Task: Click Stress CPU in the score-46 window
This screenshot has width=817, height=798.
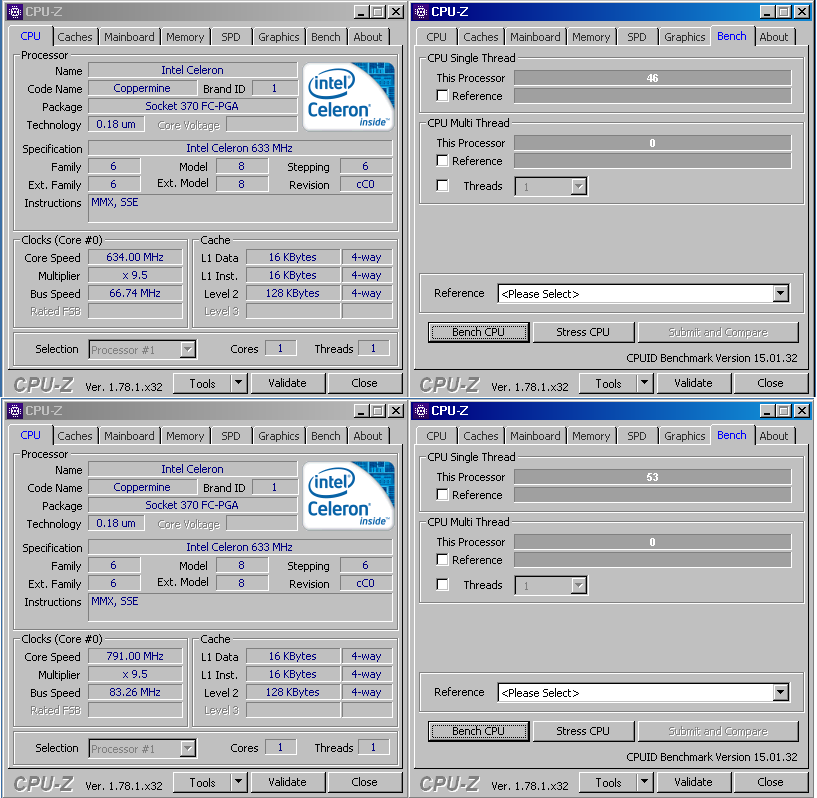Action: tap(583, 332)
